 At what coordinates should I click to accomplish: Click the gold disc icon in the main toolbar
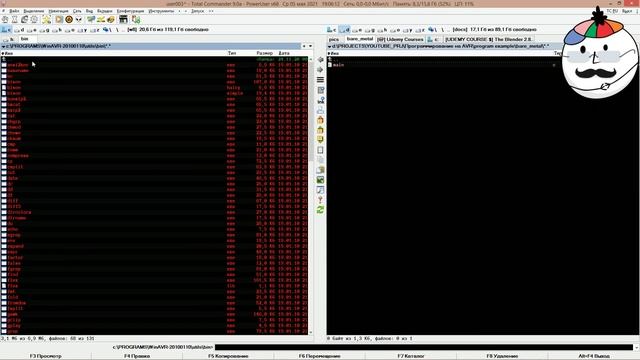111,20
